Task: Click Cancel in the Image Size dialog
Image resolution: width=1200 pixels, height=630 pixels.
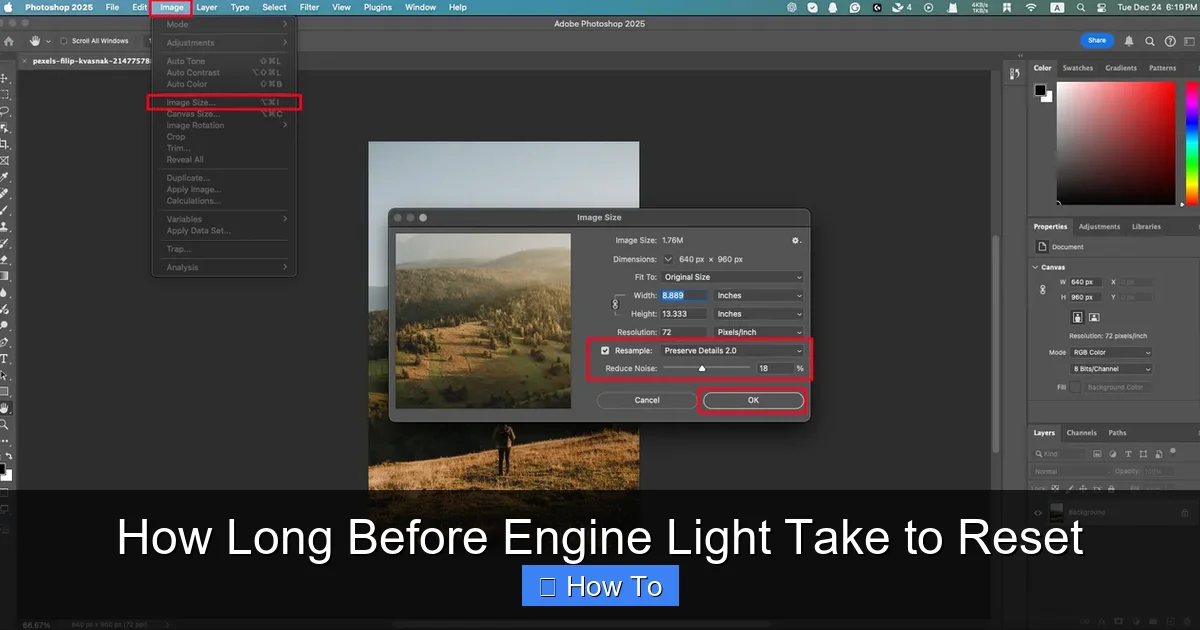Action: (647, 400)
